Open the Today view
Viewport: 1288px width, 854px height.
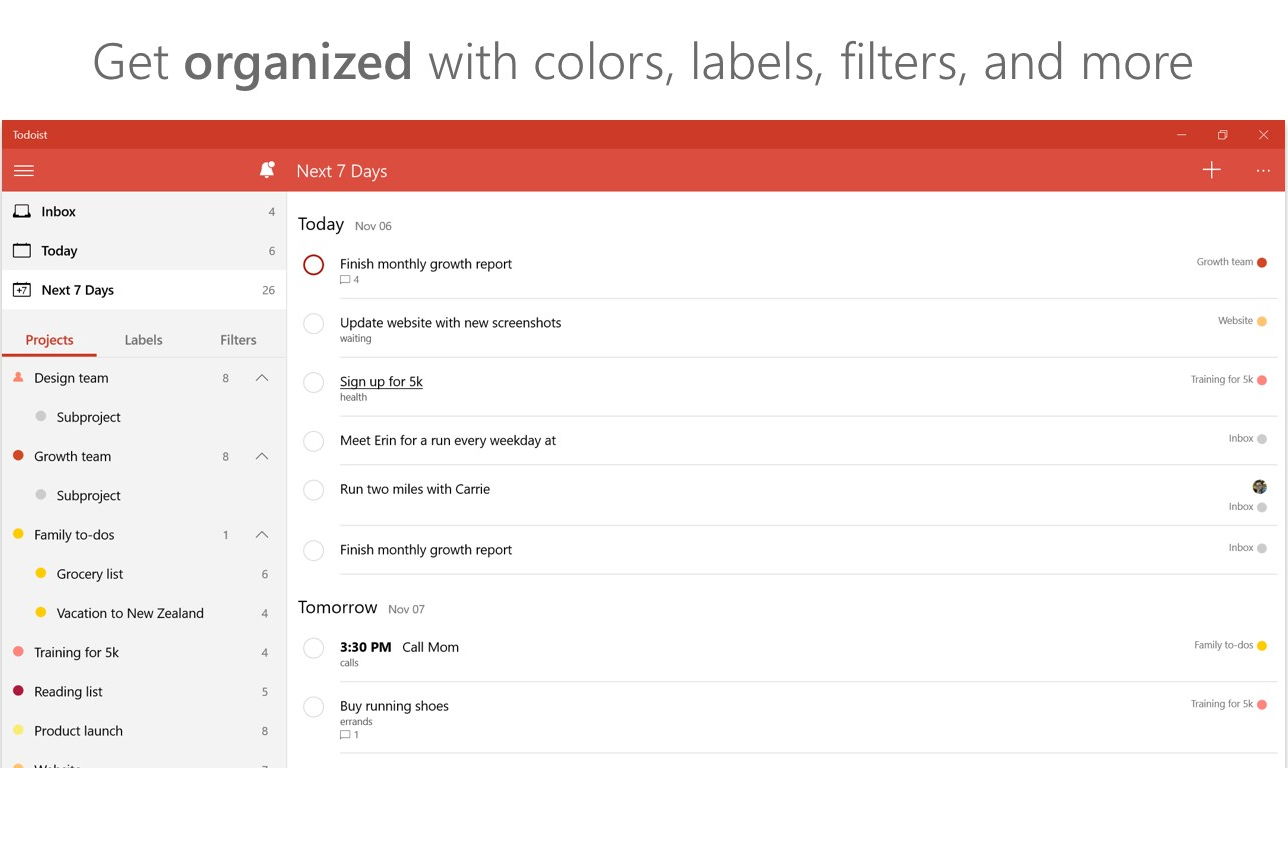coord(144,251)
